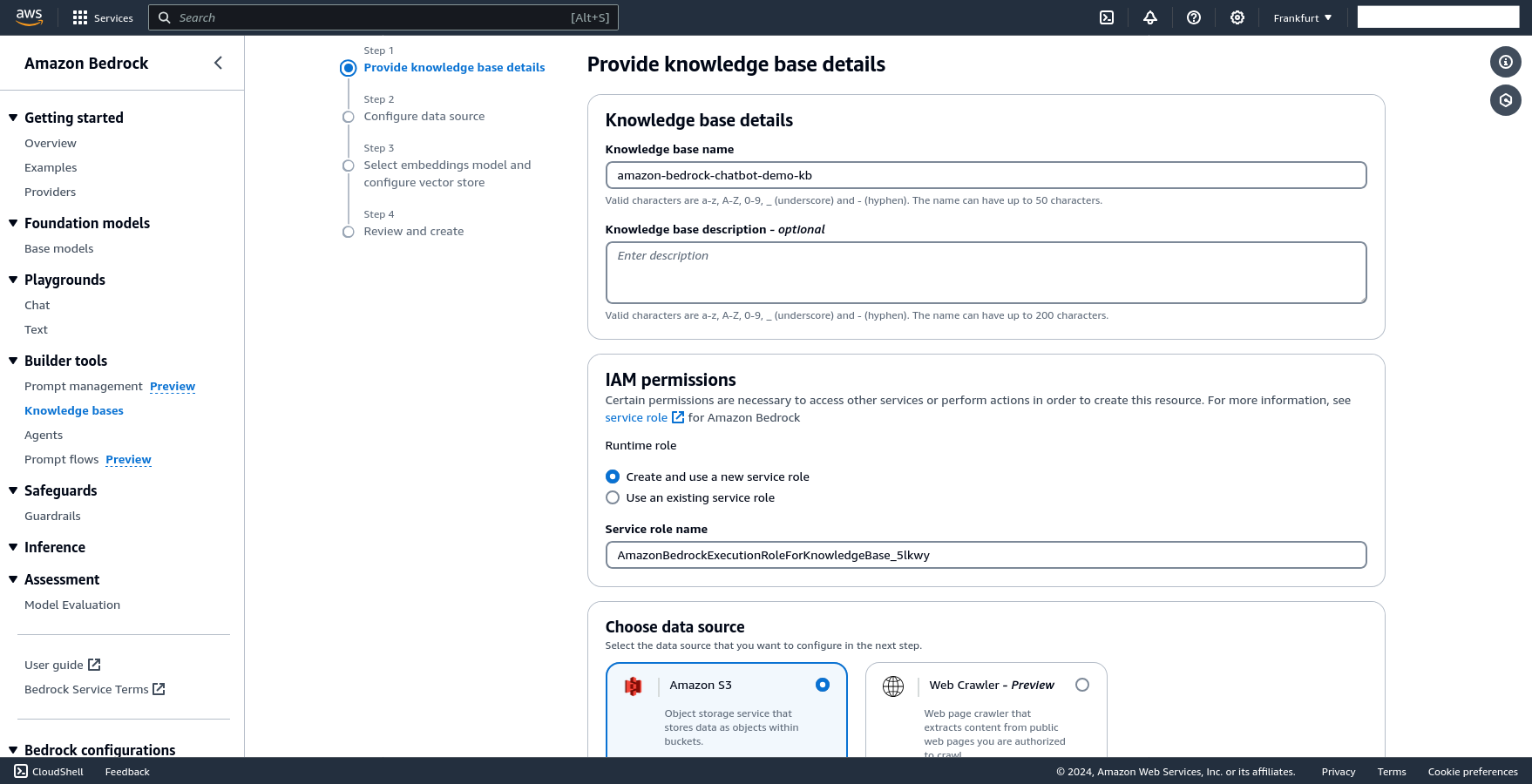Open Text playground
This screenshot has width=1532, height=784.
(x=37, y=329)
